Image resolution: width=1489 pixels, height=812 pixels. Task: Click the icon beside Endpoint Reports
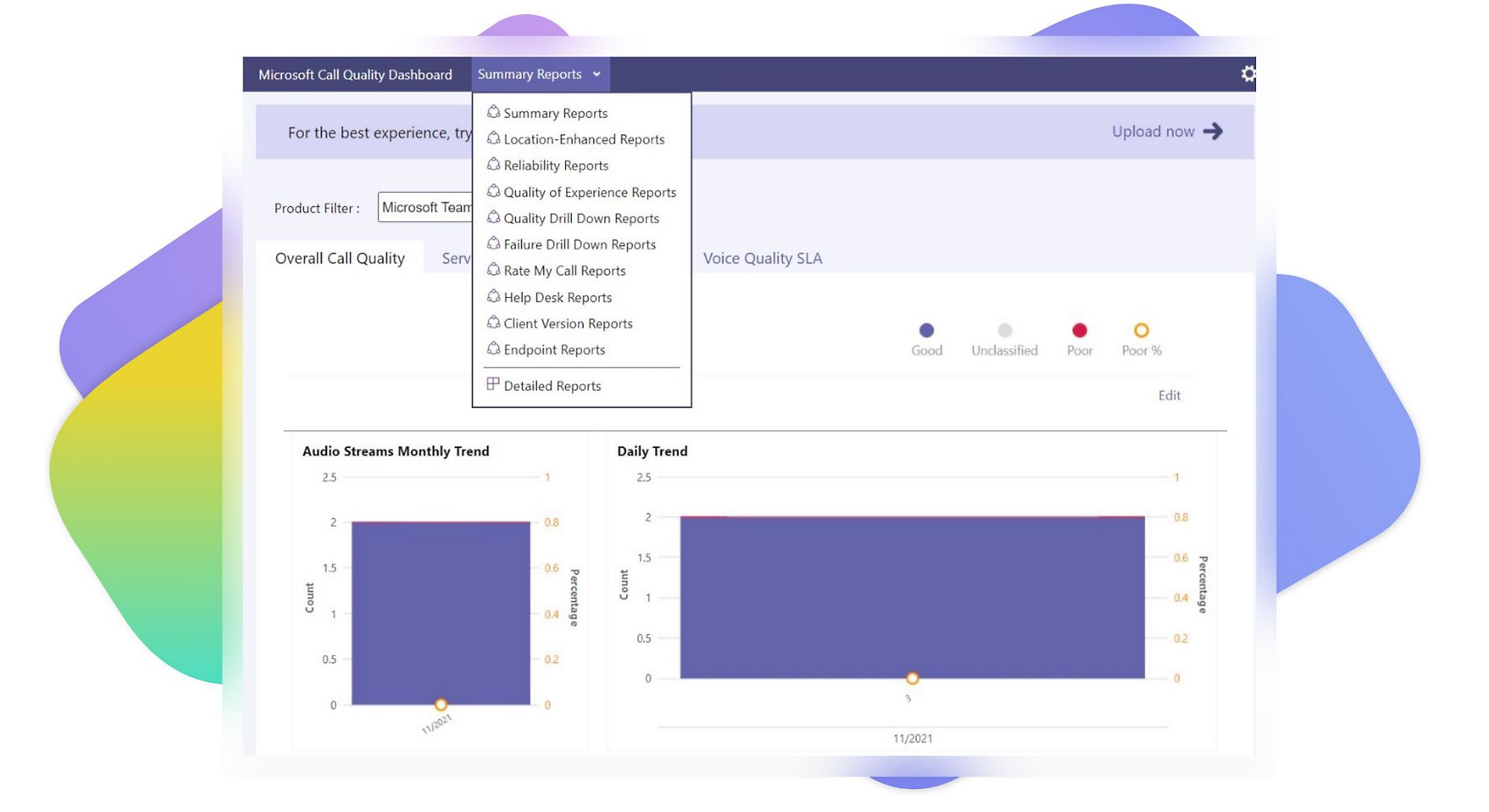[x=493, y=348]
